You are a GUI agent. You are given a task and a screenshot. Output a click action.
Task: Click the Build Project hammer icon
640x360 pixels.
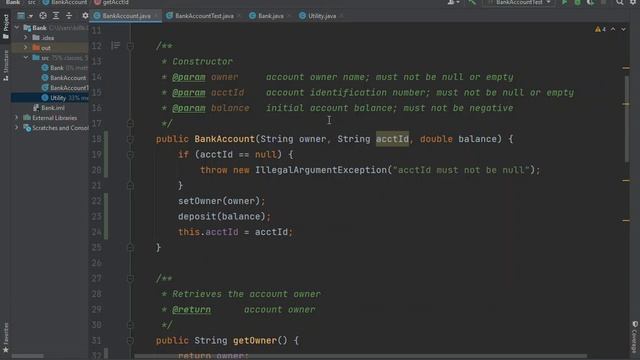472,2
